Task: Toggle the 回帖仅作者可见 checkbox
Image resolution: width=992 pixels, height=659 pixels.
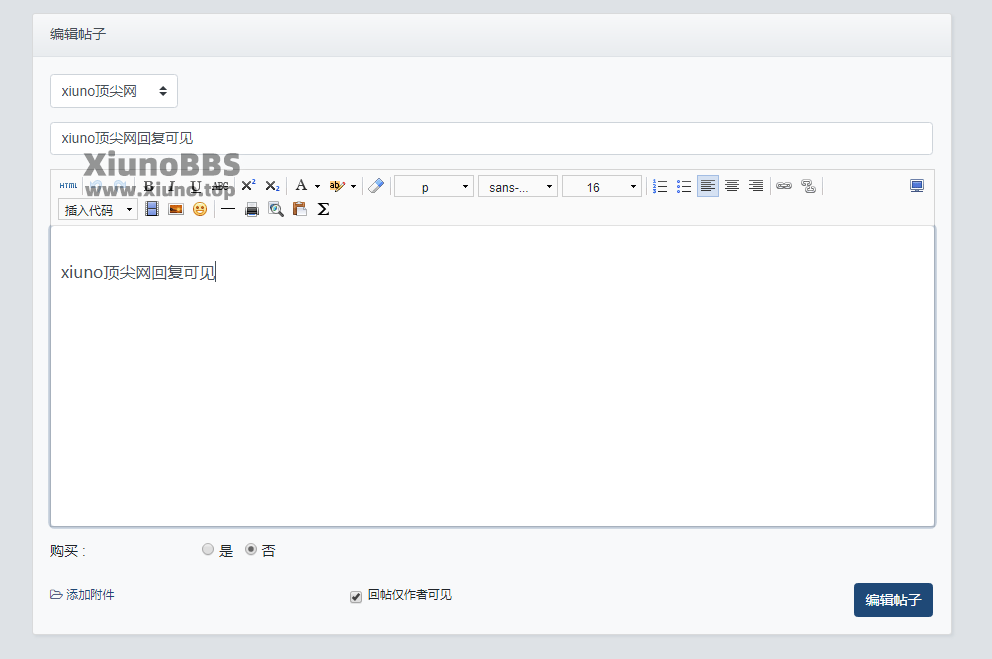Action: tap(356, 596)
